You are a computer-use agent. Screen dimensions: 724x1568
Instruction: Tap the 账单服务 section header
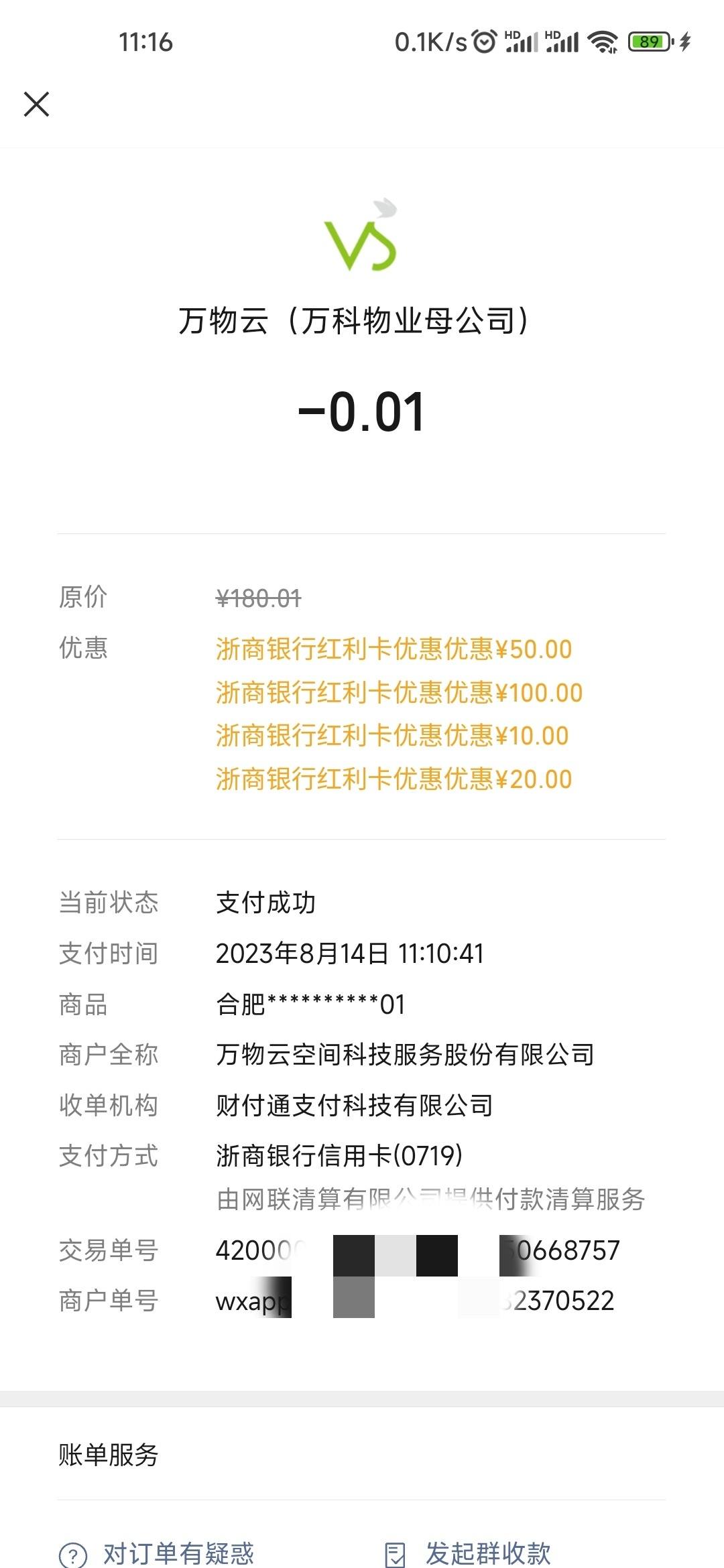(x=108, y=1455)
